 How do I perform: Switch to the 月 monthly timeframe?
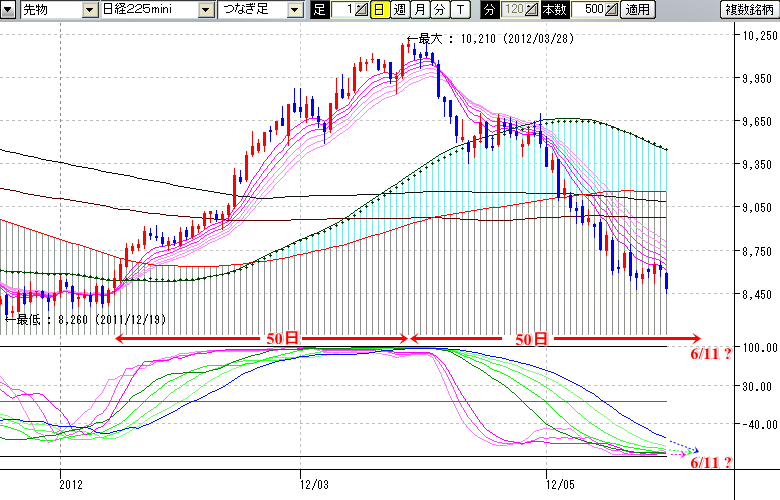click(x=420, y=9)
